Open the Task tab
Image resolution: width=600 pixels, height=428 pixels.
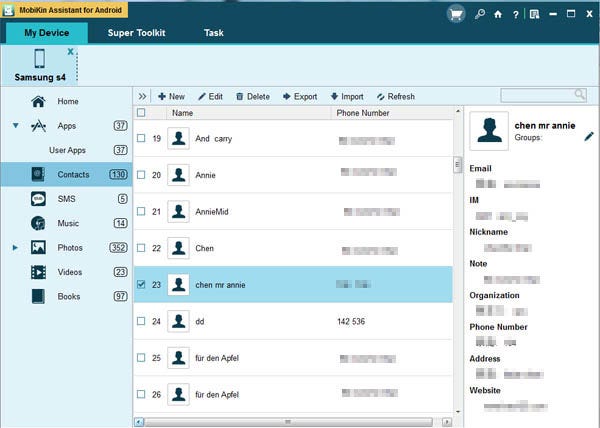(214, 33)
